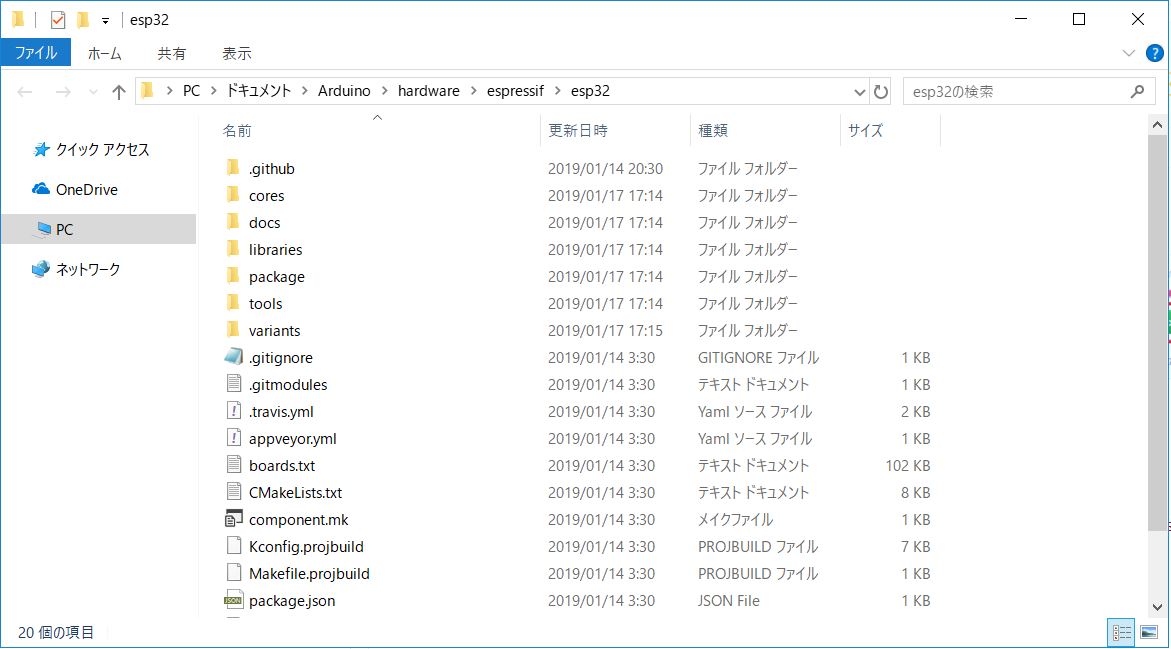Expand the chevron after PC in path
Image resolution: width=1171 pixels, height=649 pixels.
click(x=214, y=91)
